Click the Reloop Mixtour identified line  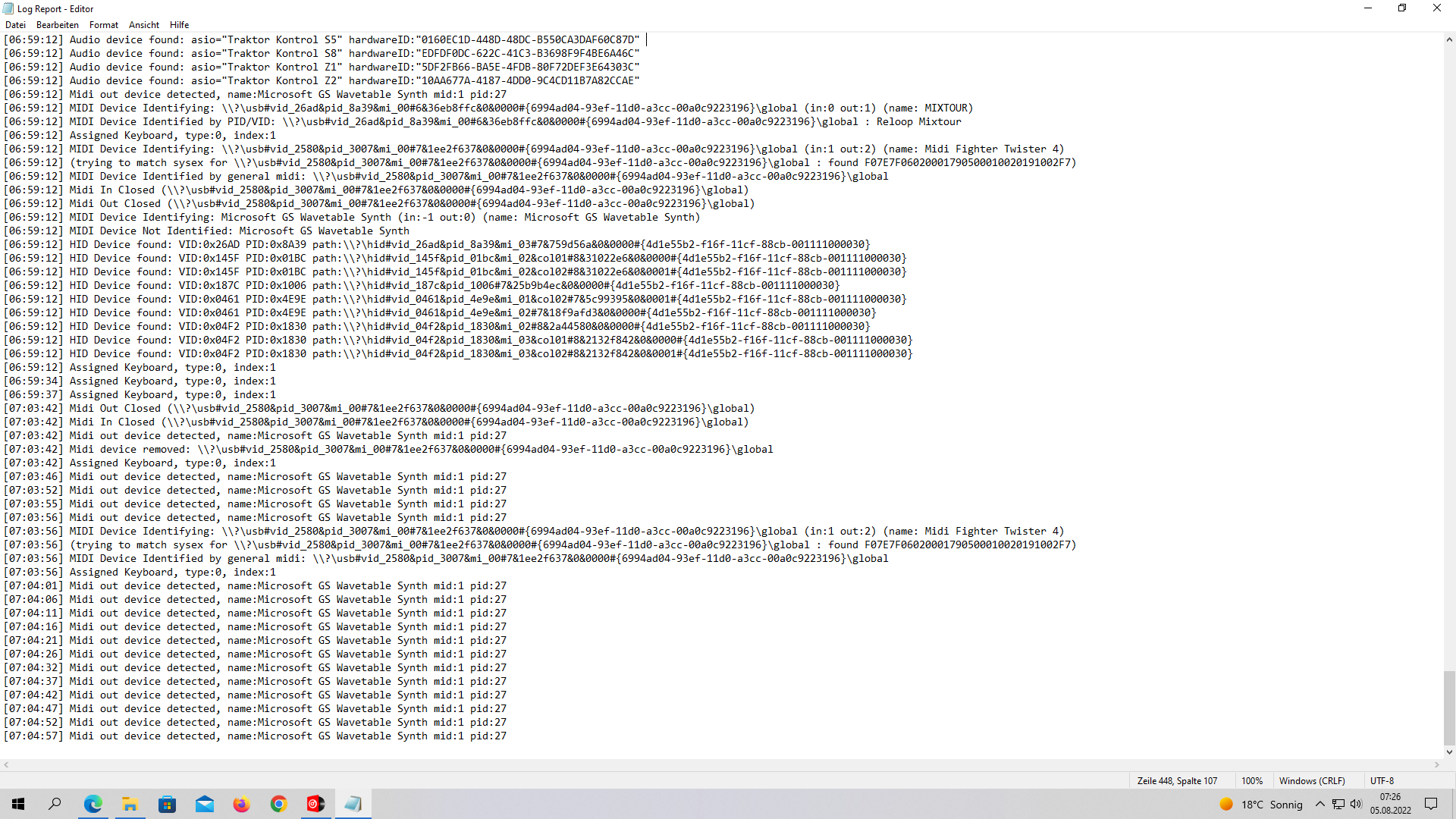click(x=482, y=122)
